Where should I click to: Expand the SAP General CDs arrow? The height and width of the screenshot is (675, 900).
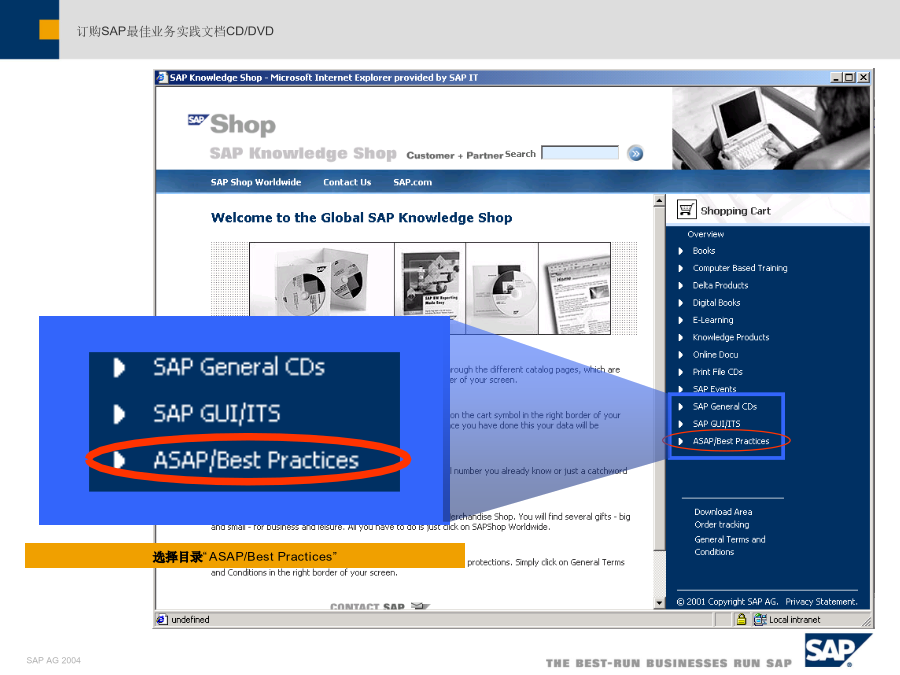tap(681, 406)
